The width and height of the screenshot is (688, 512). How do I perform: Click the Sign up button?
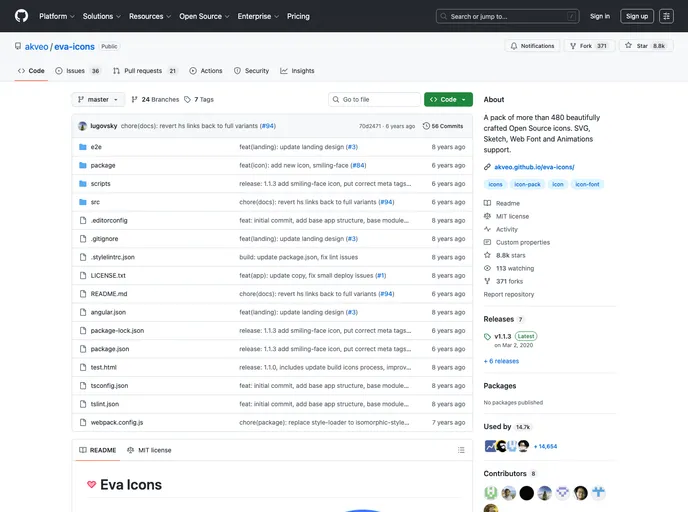(x=637, y=16)
